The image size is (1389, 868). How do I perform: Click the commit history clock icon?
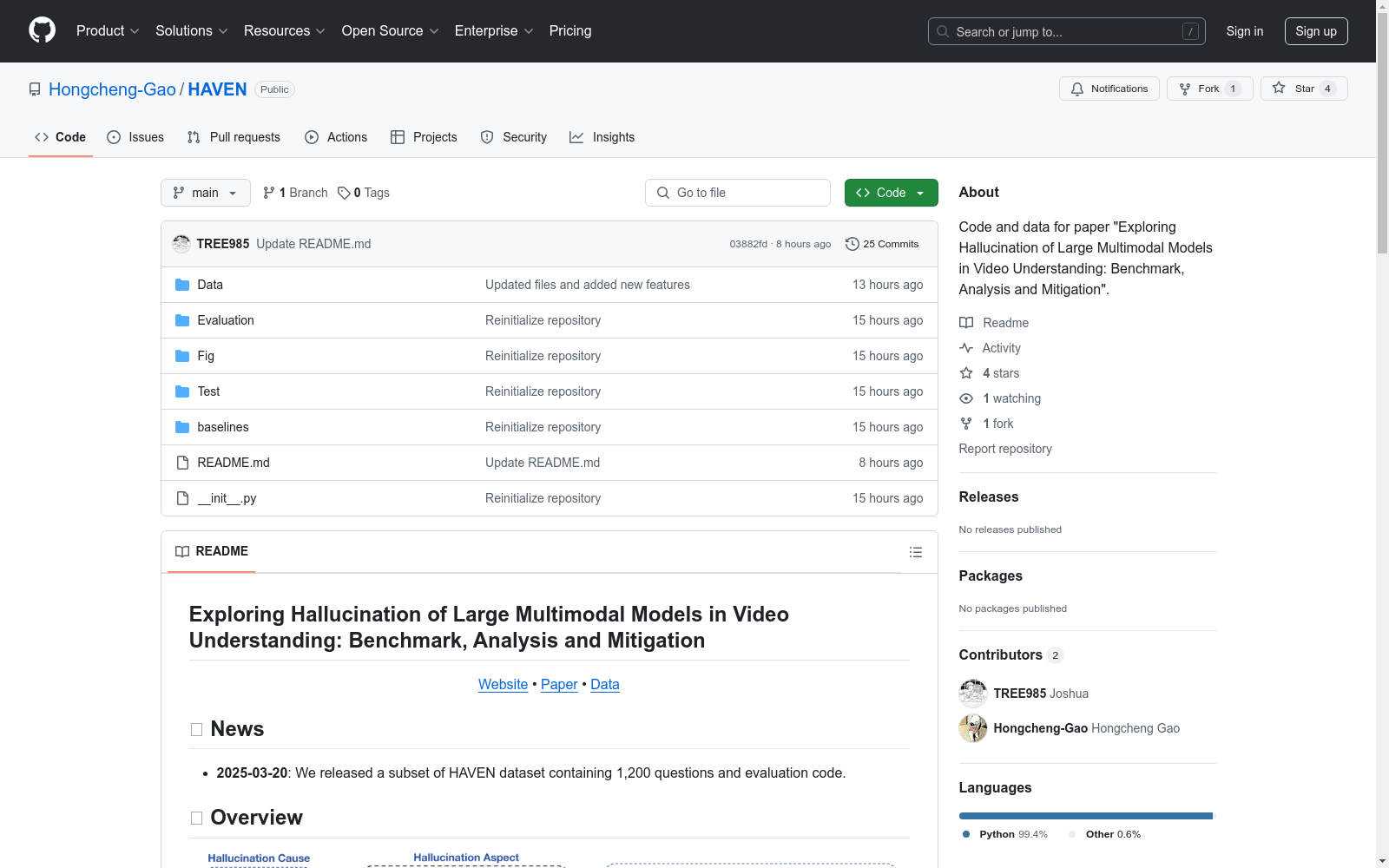[852, 244]
